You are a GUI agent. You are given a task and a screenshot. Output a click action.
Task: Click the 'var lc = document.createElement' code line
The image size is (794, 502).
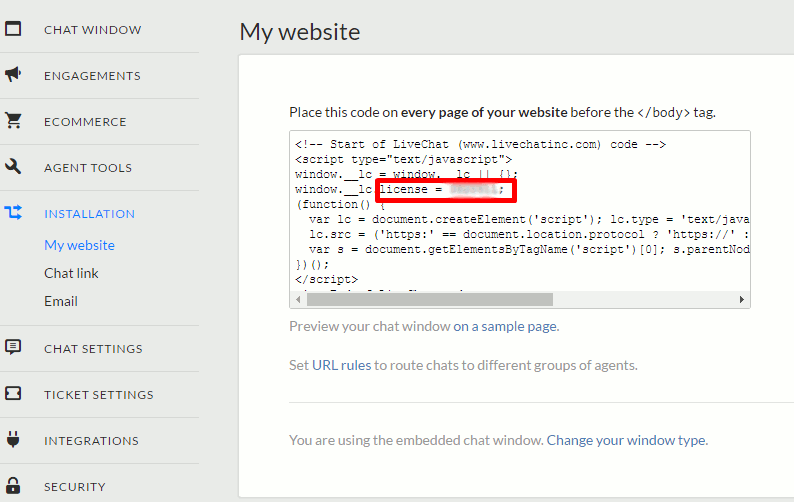pyautogui.click(x=529, y=219)
